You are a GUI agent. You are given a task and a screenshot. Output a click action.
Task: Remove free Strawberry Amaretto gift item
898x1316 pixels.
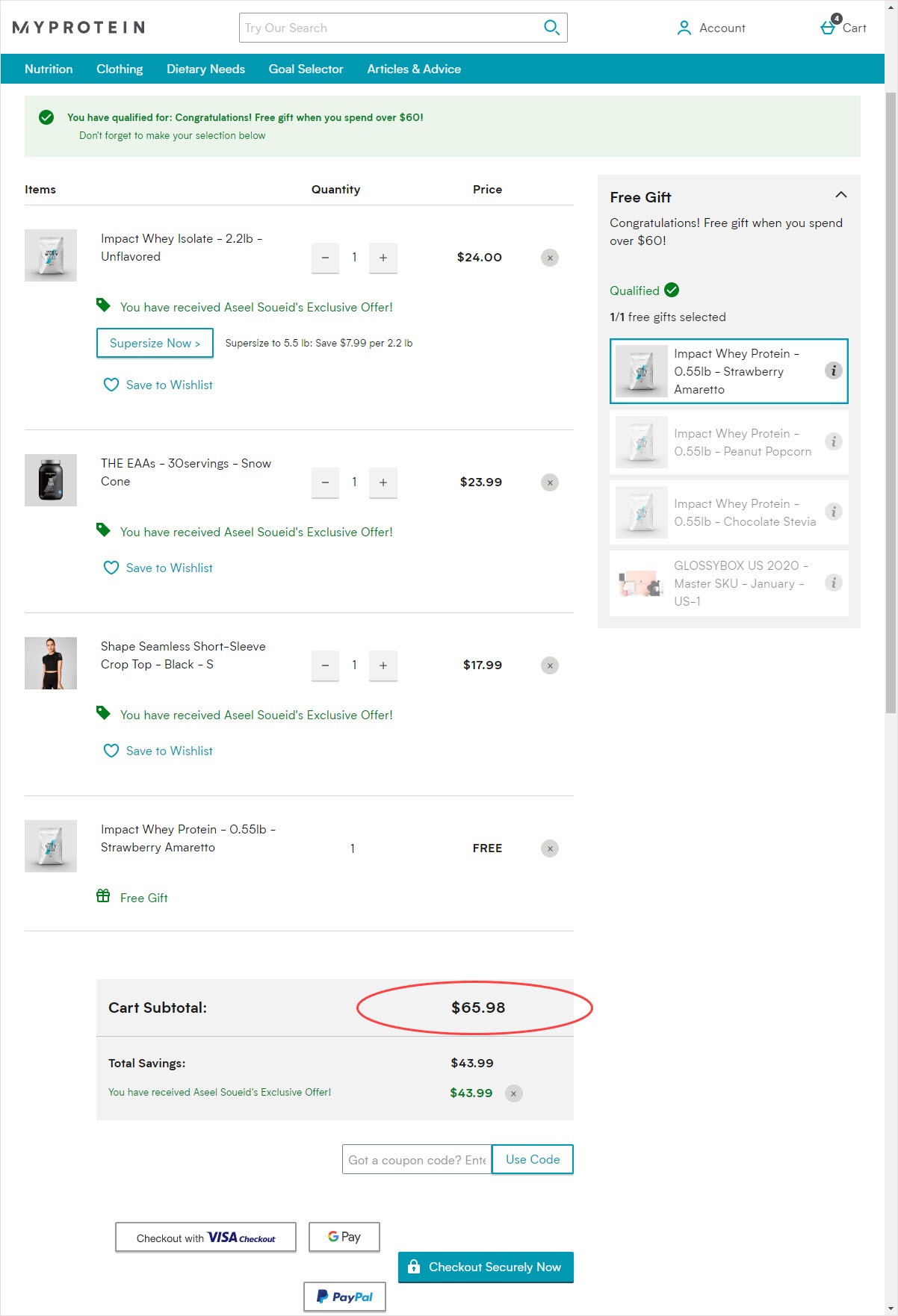click(x=550, y=848)
